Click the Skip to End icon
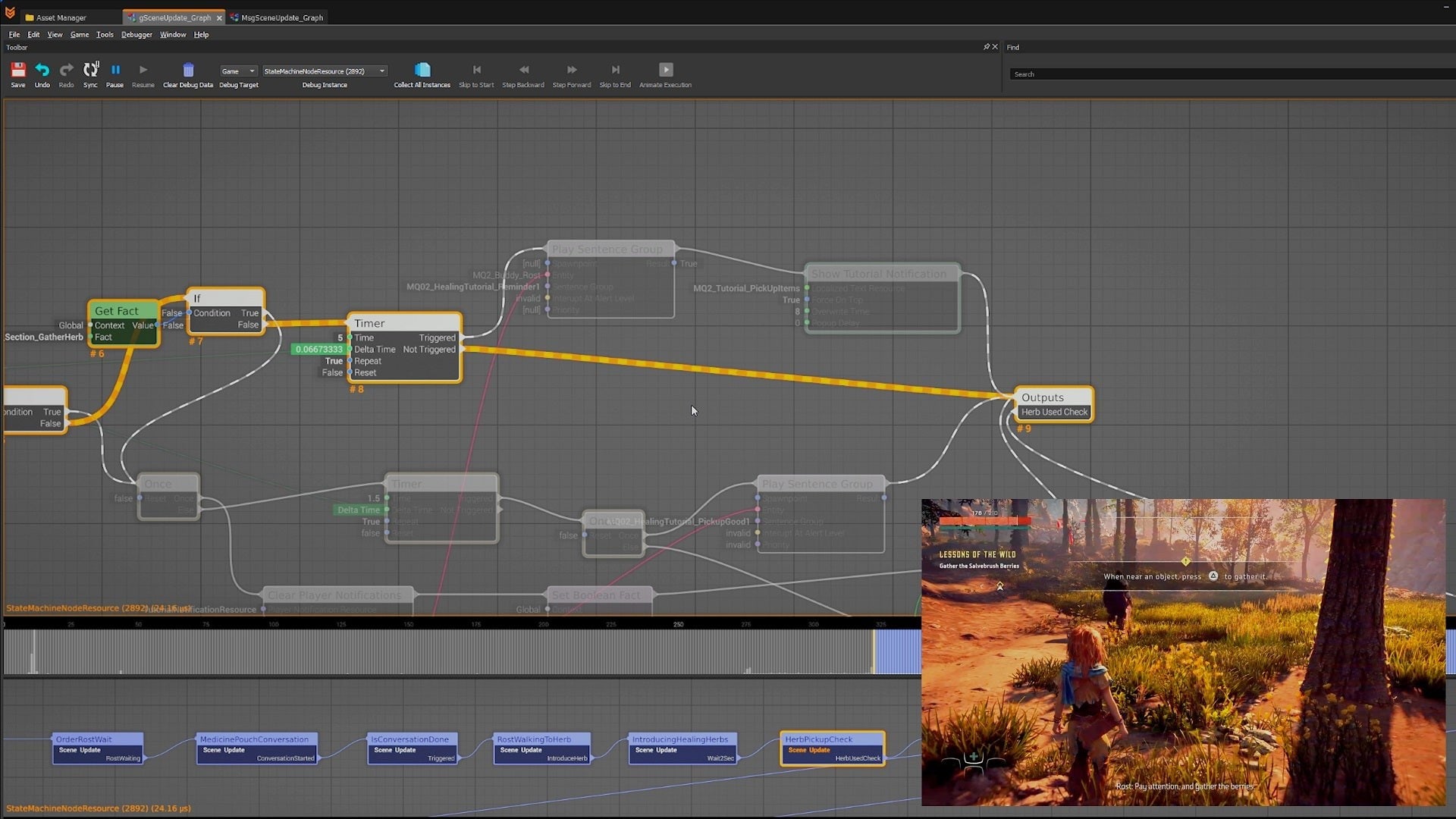Image resolution: width=1456 pixels, height=819 pixels. (x=615, y=71)
